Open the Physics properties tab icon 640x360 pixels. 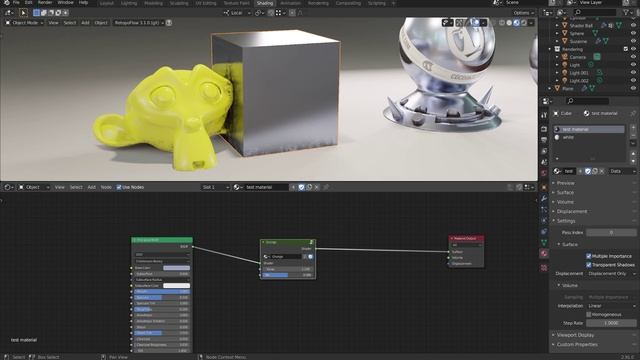point(544,220)
